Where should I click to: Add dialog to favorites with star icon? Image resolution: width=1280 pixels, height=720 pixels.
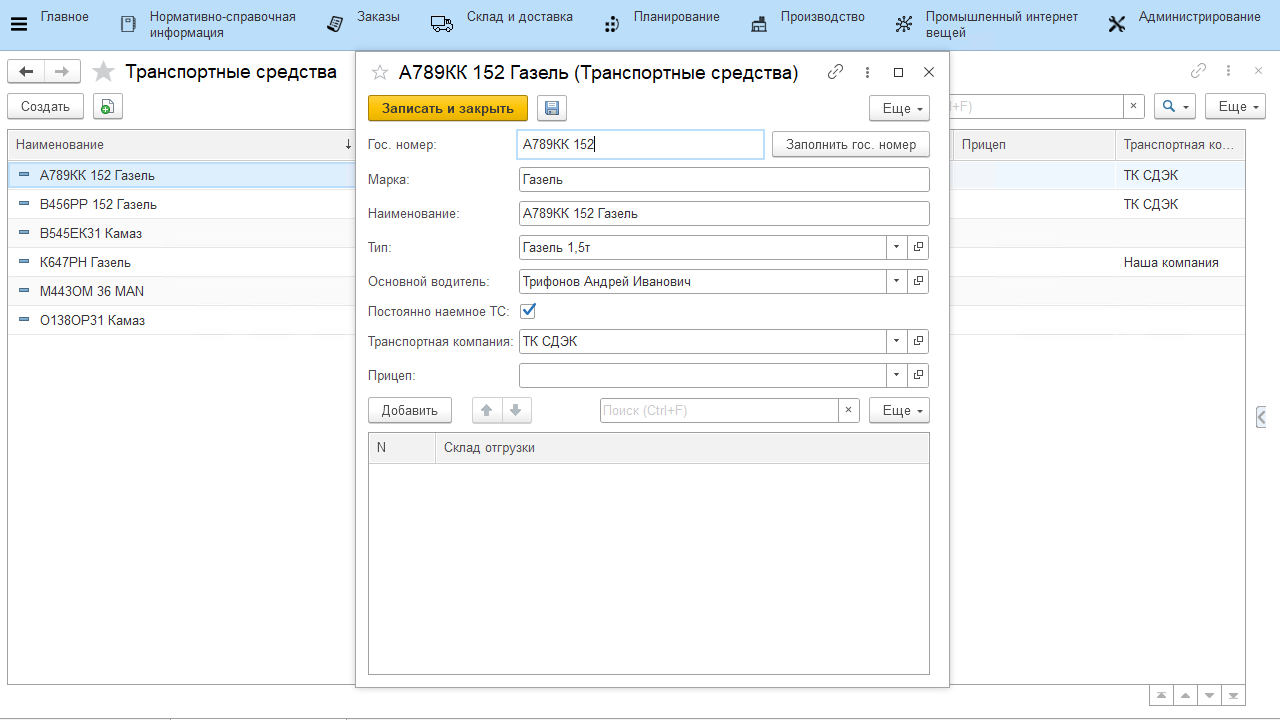click(379, 72)
